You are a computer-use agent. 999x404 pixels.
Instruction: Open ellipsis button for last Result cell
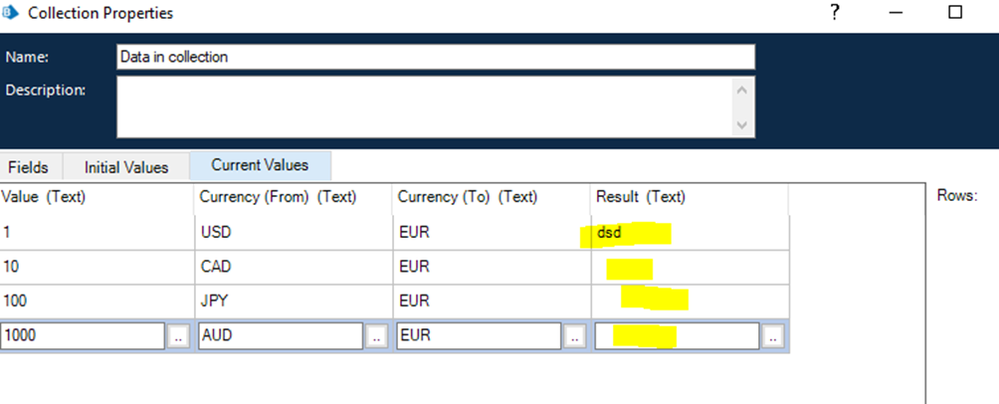pos(773,337)
